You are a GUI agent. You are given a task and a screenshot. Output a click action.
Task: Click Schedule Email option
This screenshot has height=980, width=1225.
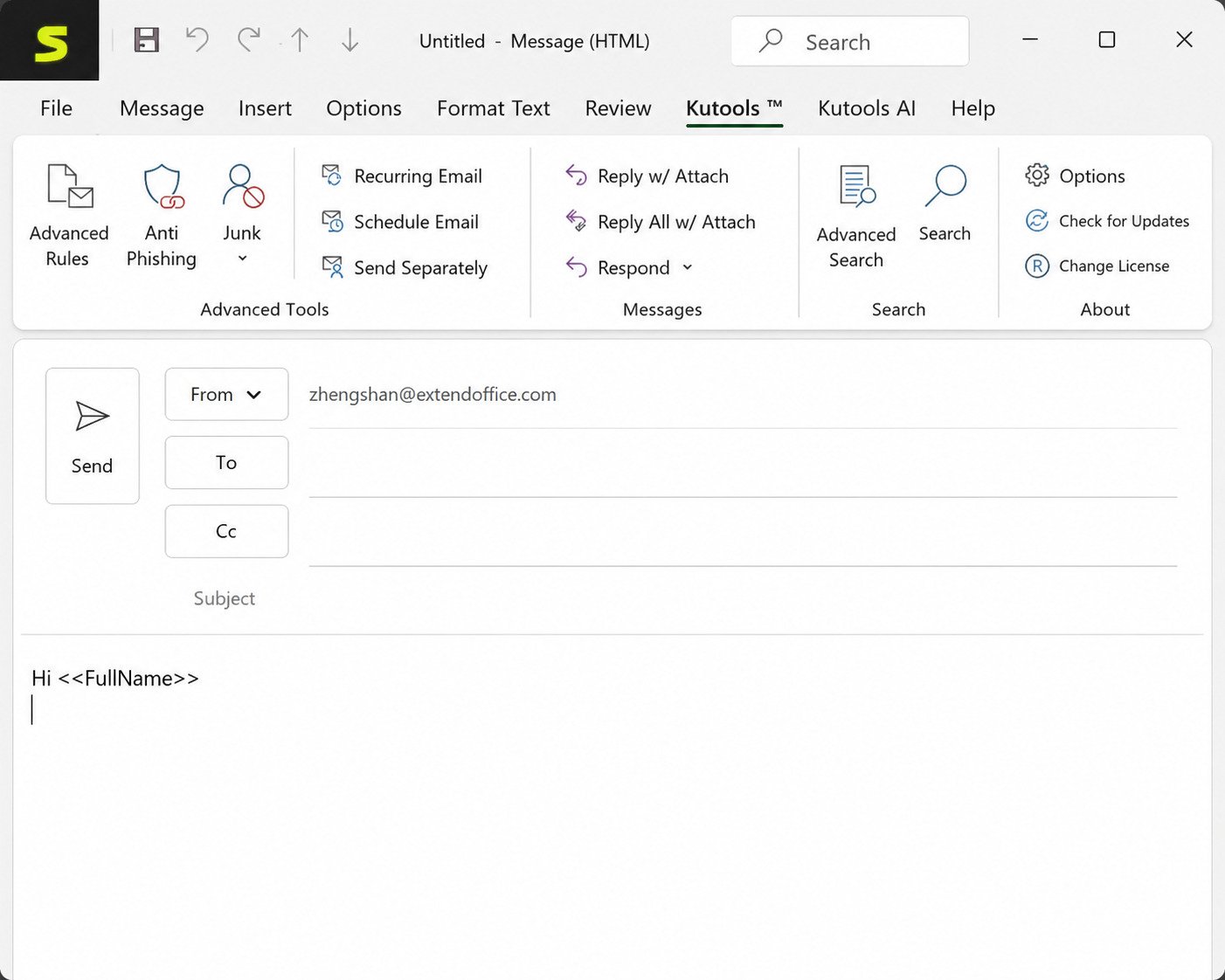pos(400,222)
